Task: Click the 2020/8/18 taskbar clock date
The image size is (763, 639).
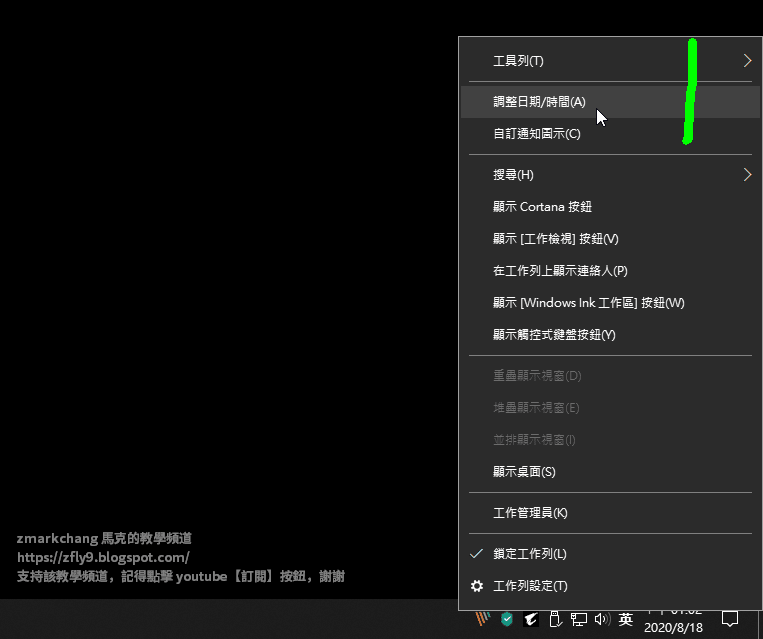Action: [673, 627]
